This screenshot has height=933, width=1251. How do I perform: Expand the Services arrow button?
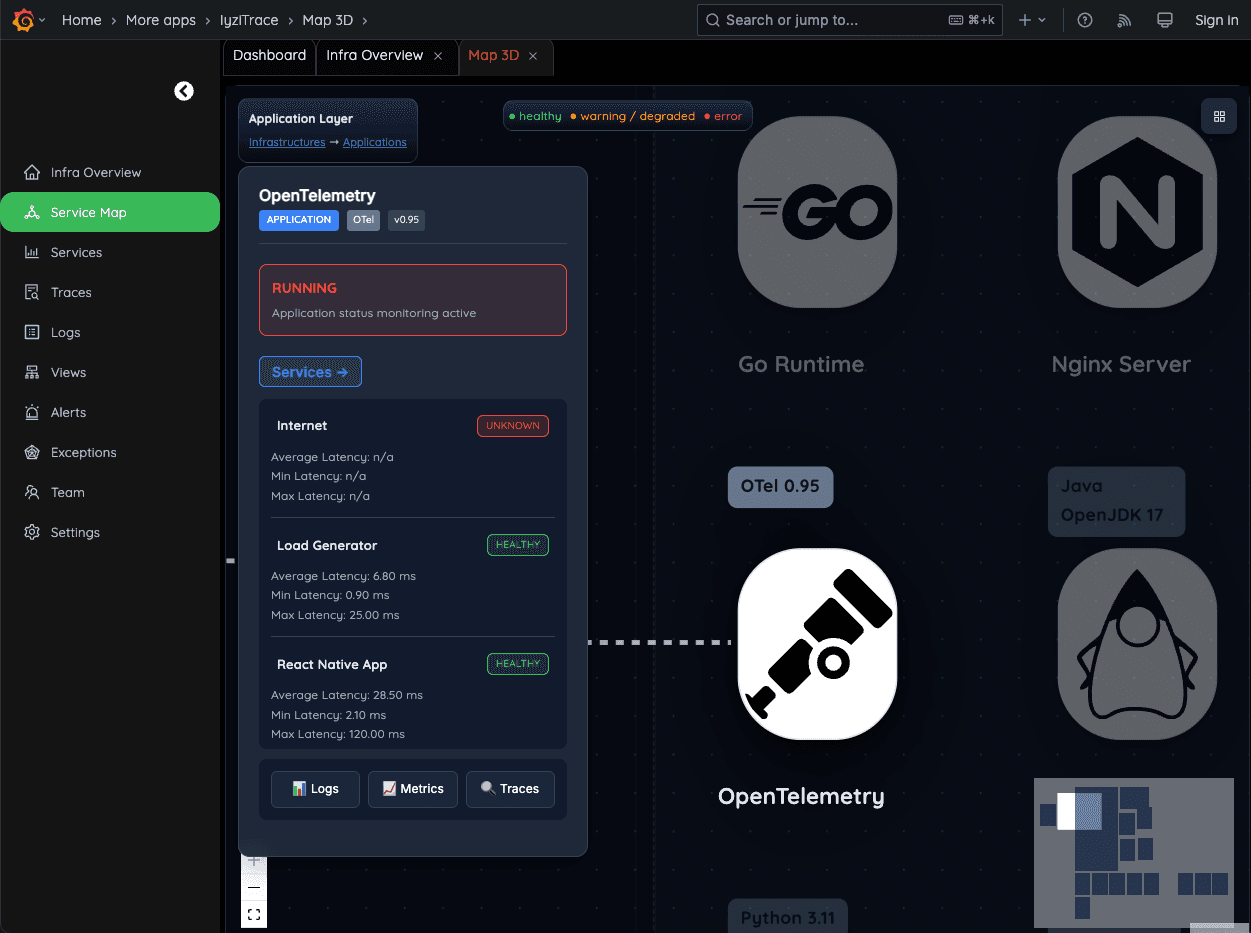point(310,372)
